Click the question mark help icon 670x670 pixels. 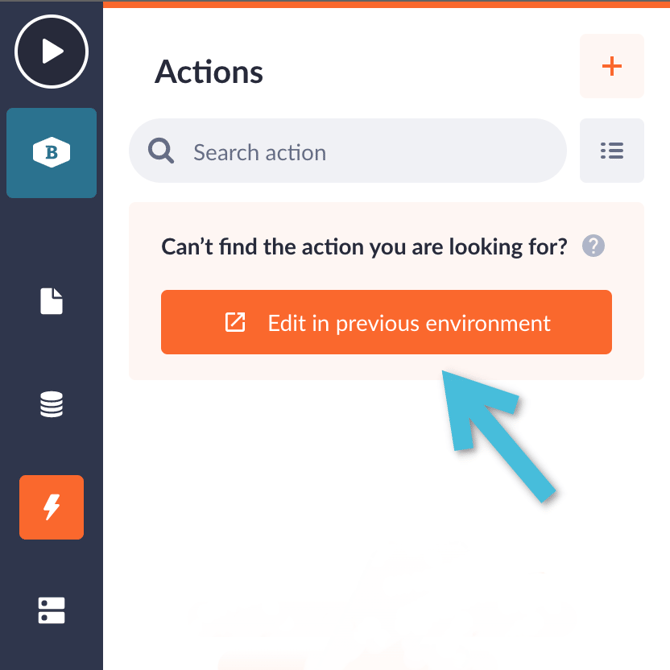[593, 246]
